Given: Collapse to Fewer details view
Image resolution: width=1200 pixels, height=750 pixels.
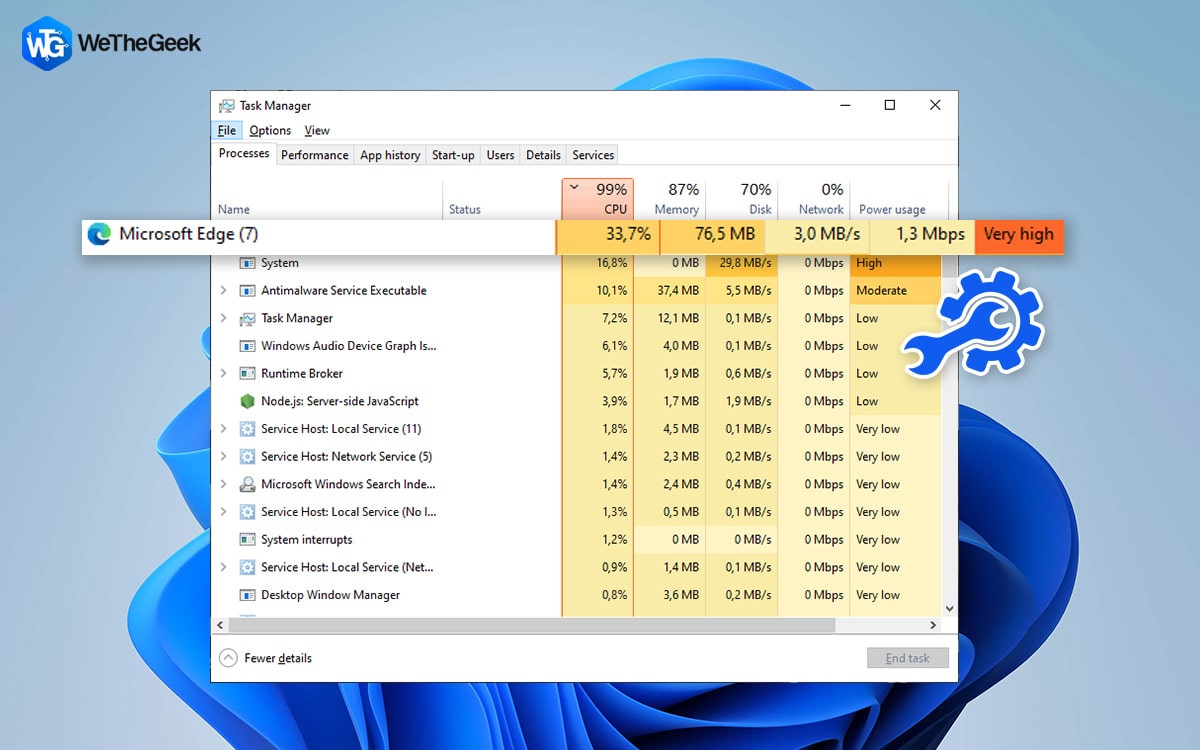Looking at the screenshot, I should (x=275, y=658).
